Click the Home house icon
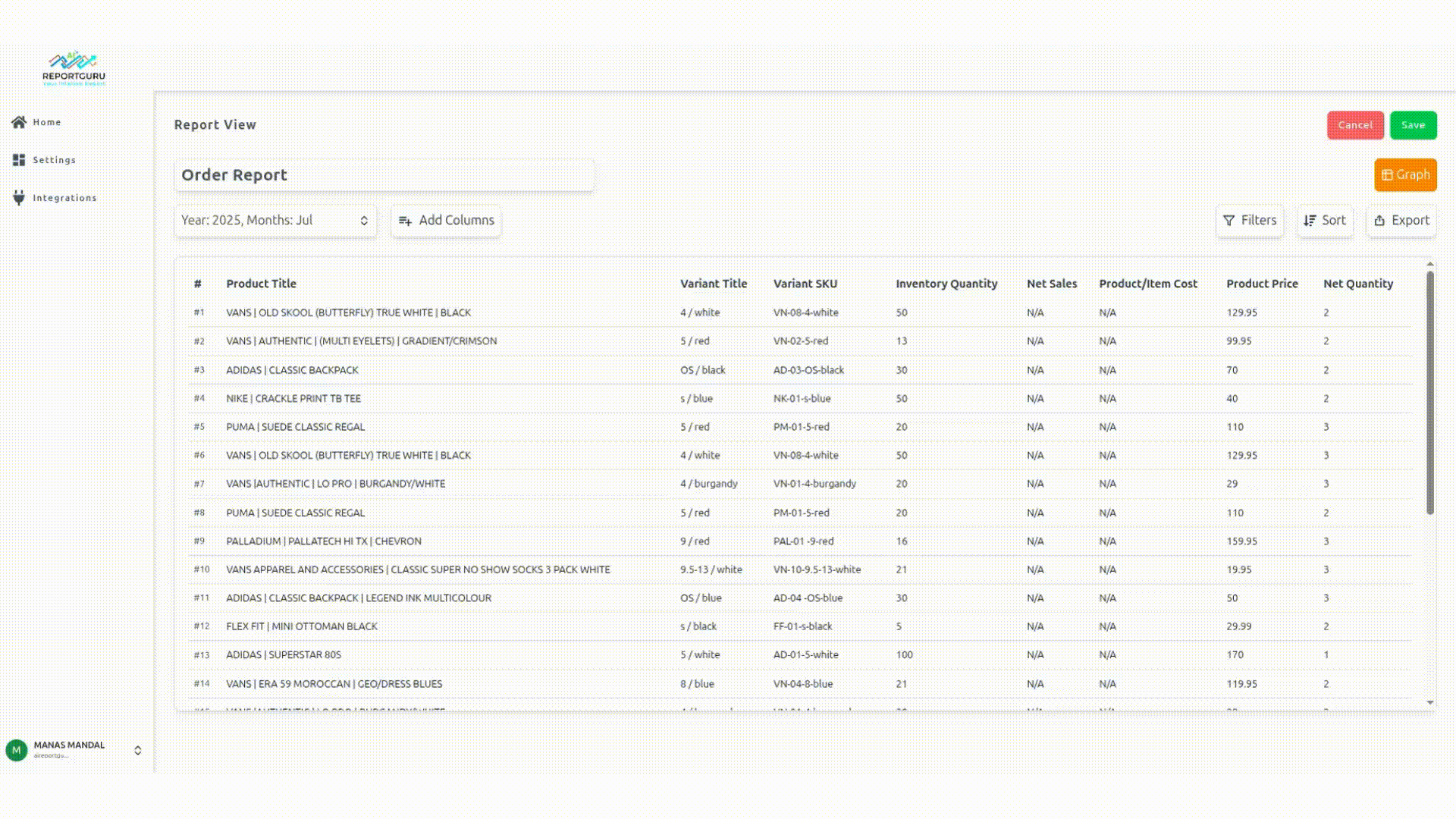 19,122
